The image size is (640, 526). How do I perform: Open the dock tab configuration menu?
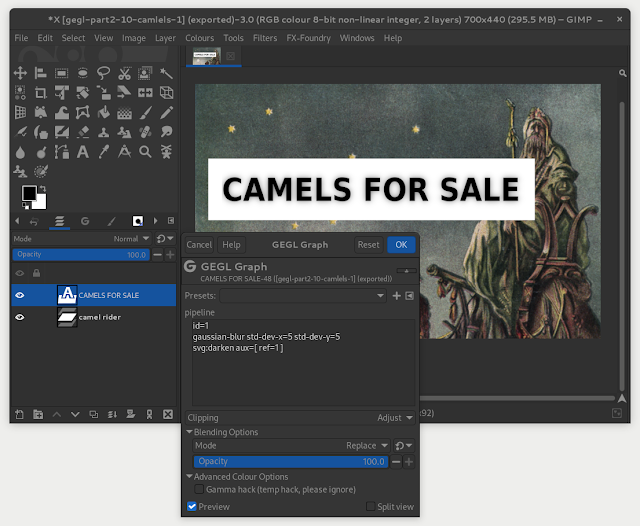pos(171,221)
